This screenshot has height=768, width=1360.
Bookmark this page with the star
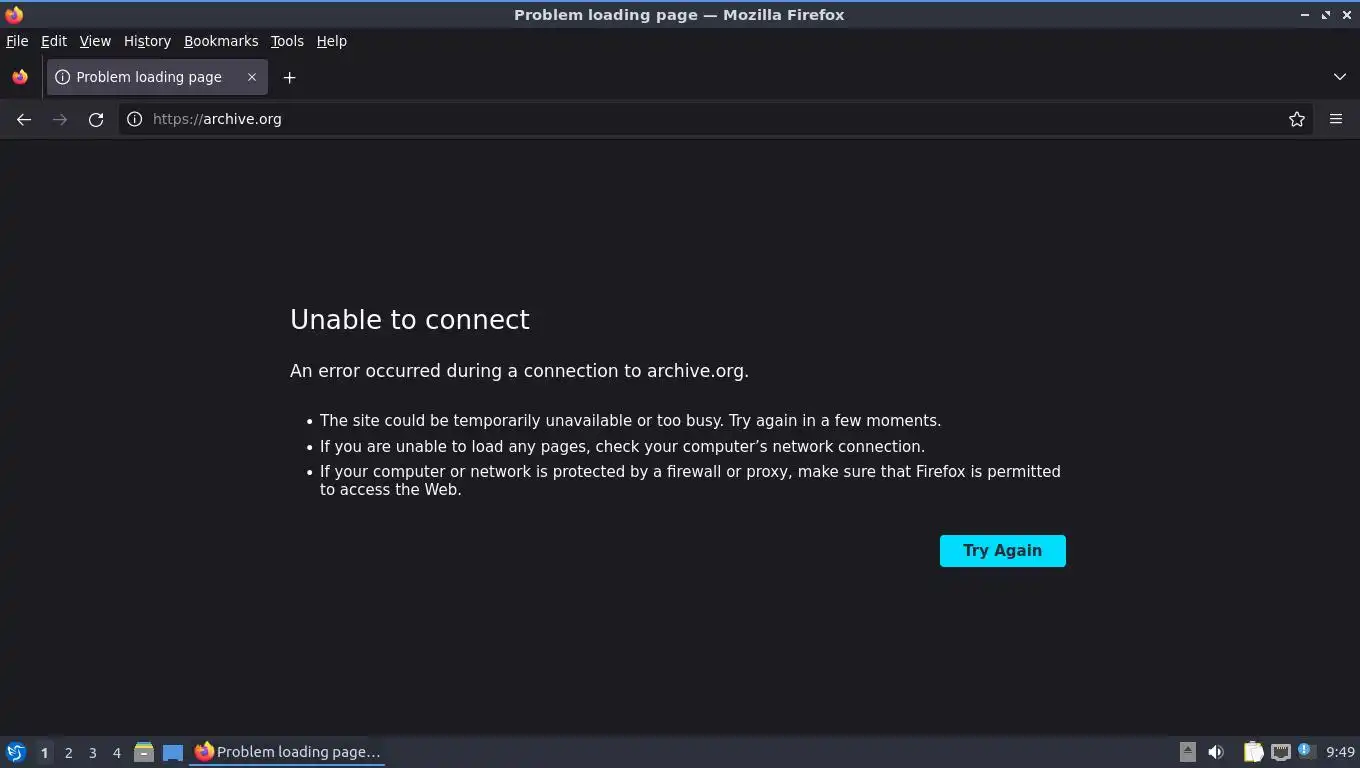pyautogui.click(x=1297, y=119)
